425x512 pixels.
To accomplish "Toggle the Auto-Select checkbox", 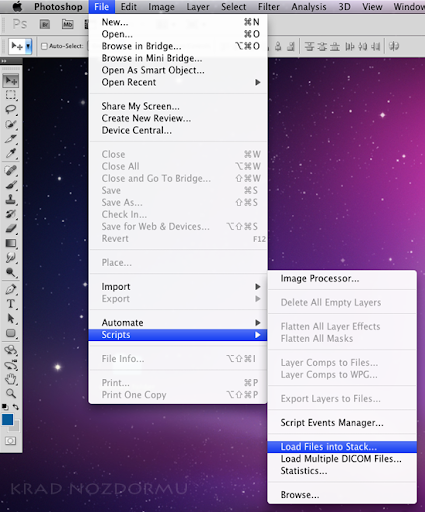I will (44, 46).
